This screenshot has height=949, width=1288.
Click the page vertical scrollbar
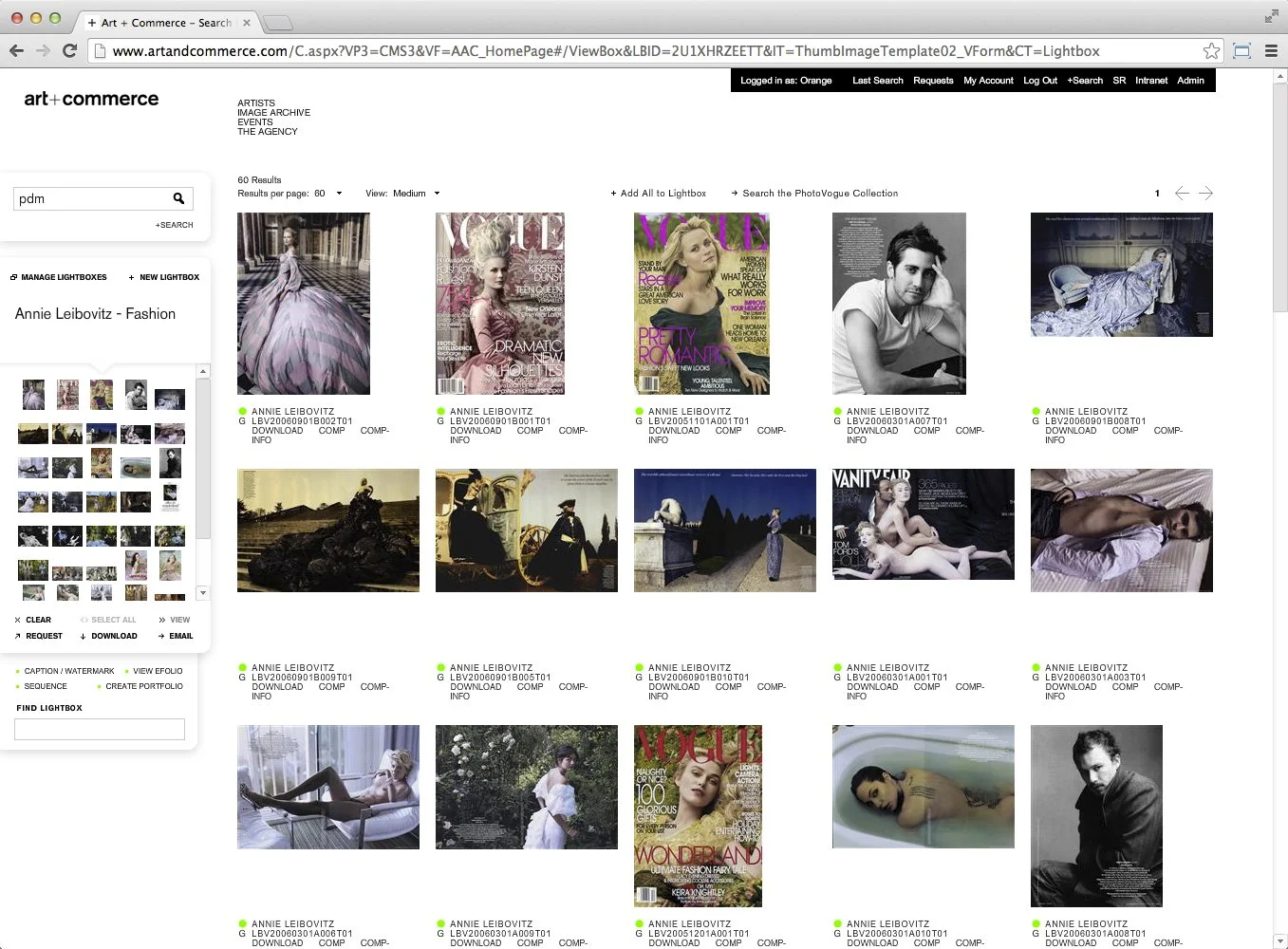point(1280,197)
